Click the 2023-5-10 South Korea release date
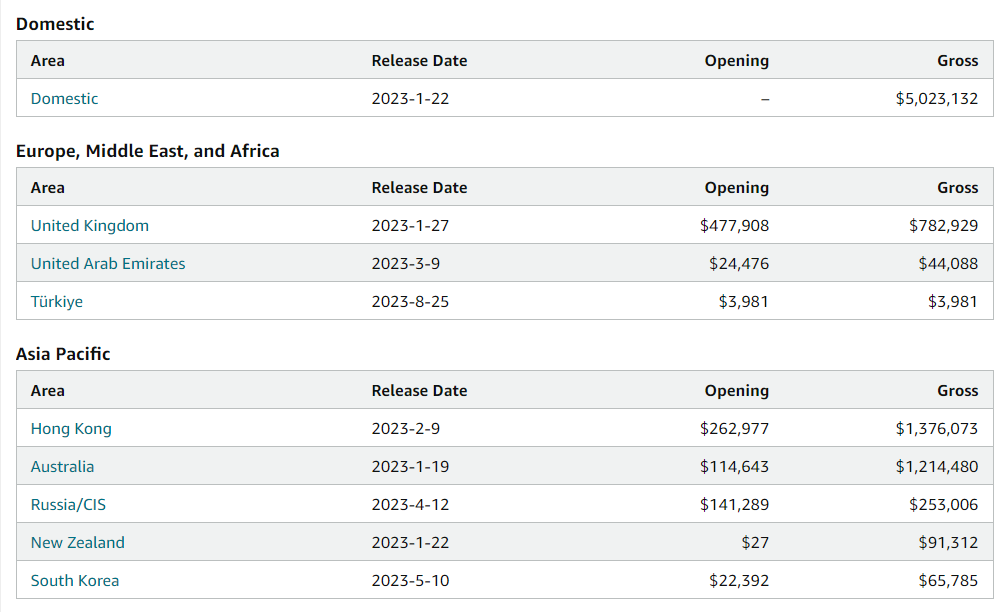The width and height of the screenshot is (1008, 612). coord(410,581)
